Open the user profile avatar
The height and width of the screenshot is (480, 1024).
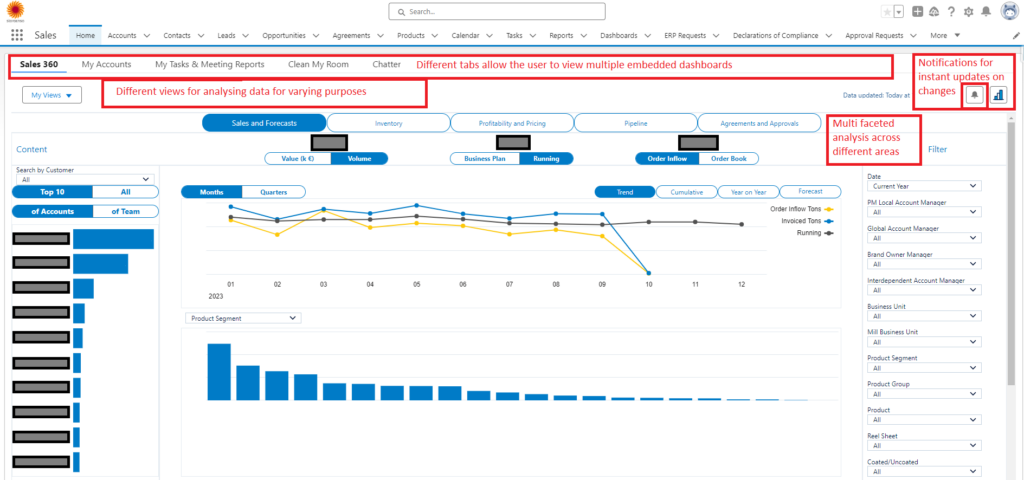tap(1010, 12)
